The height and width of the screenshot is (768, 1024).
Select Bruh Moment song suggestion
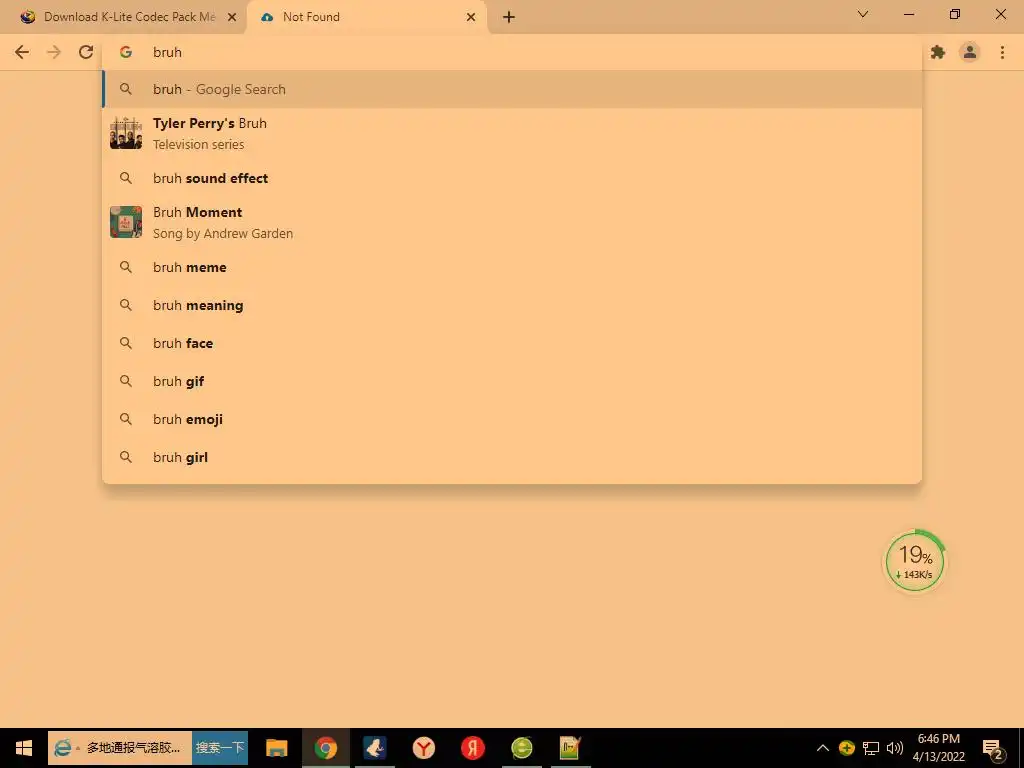[x=512, y=222]
